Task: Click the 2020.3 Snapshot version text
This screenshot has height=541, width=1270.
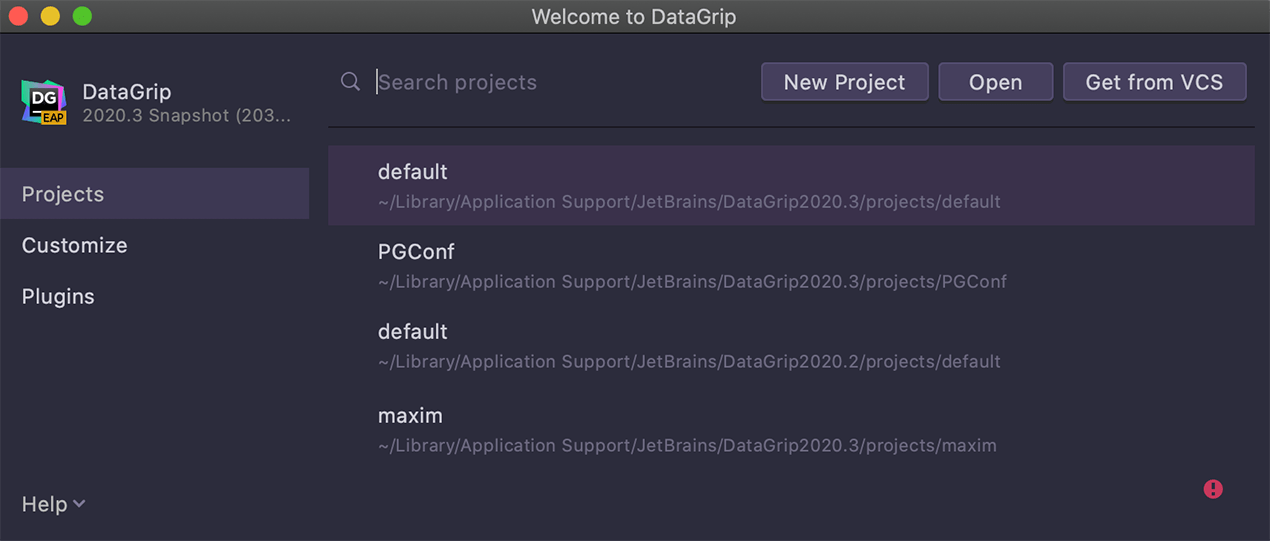Action: tap(187, 116)
